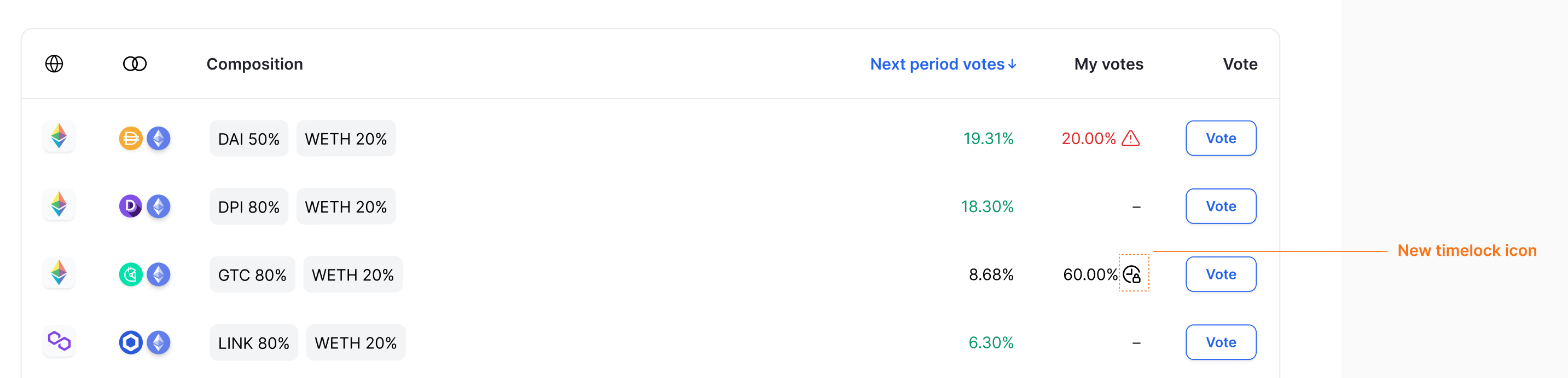
Task: Click the DAI token icon
Action: tap(130, 139)
